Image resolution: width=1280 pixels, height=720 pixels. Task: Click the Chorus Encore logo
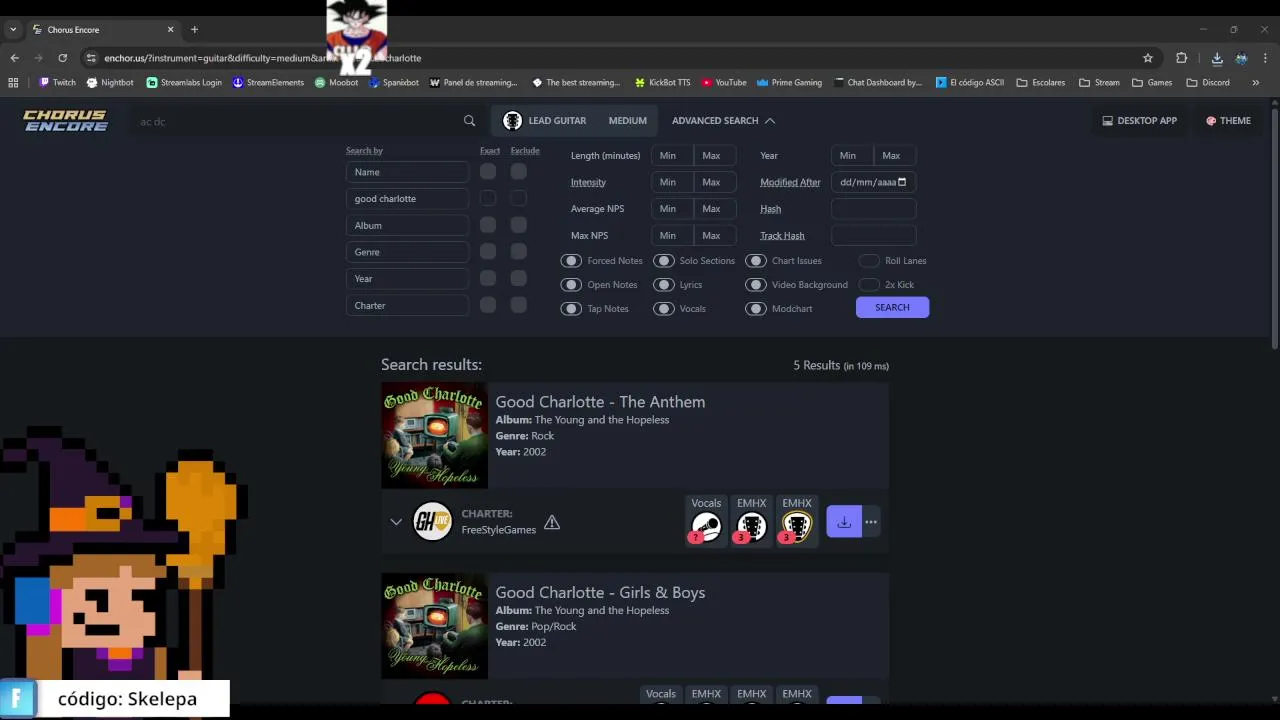[66, 121]
